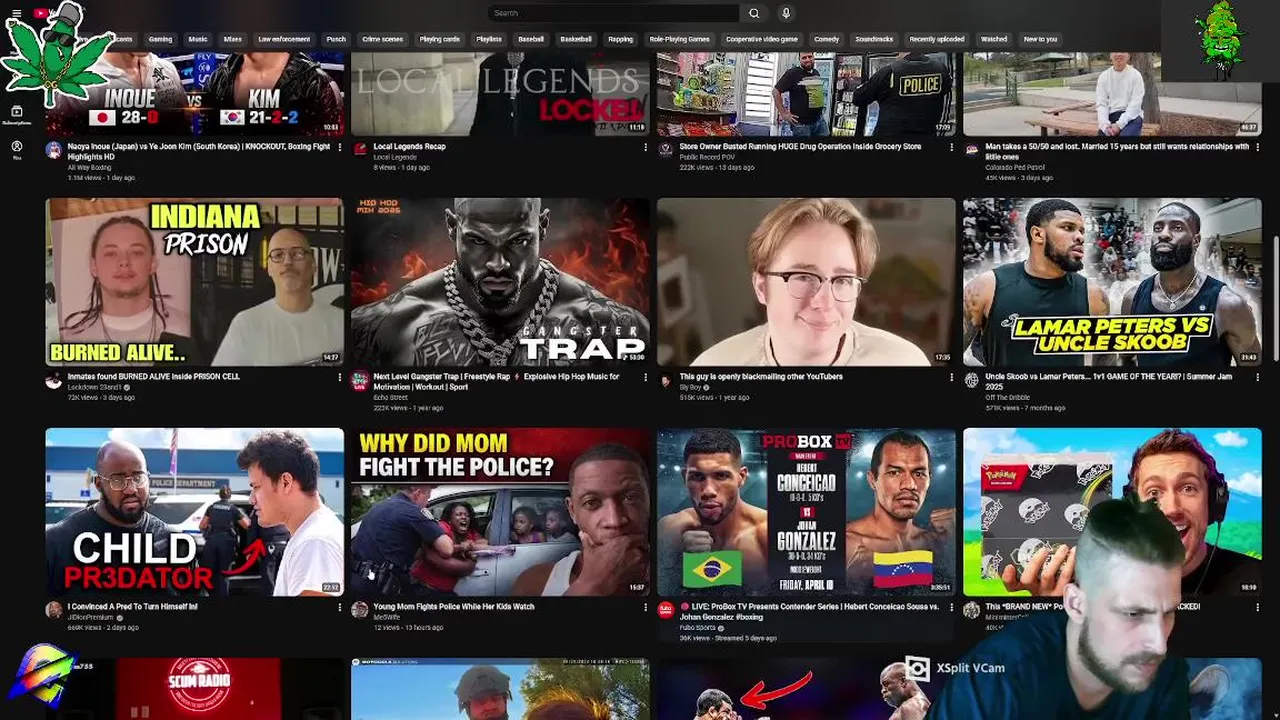Select the Playing cards filter chip
The width and height of the screenshot is (1280, 720).
439,39
